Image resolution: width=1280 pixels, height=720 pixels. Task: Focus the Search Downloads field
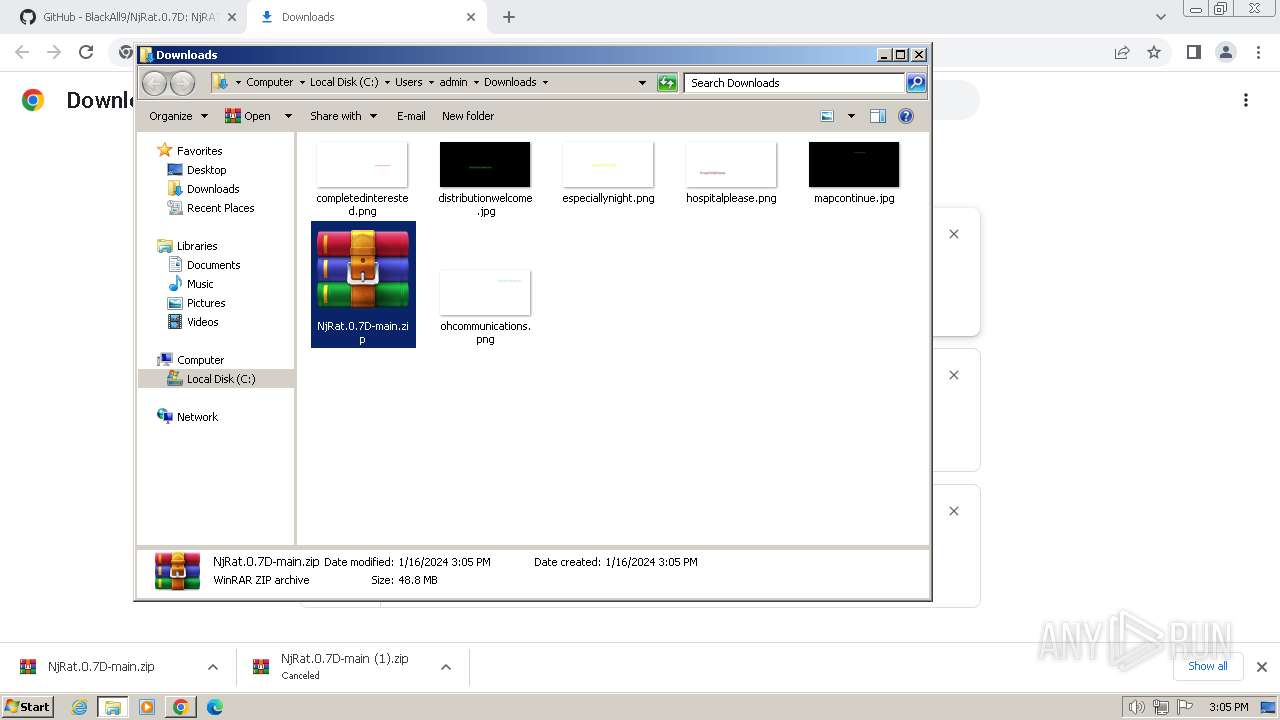point(794,83)
